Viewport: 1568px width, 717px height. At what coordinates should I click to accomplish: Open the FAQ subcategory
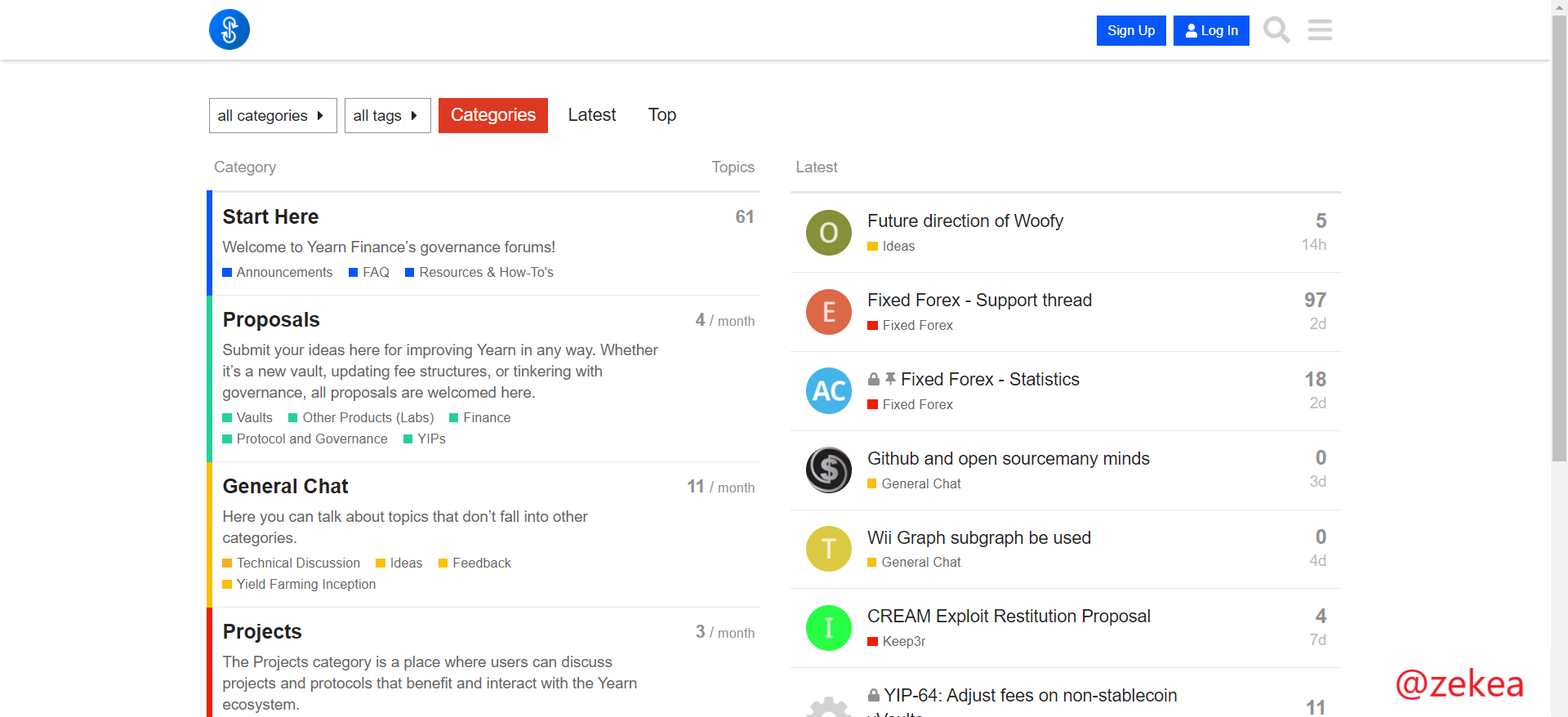[369, 272]
